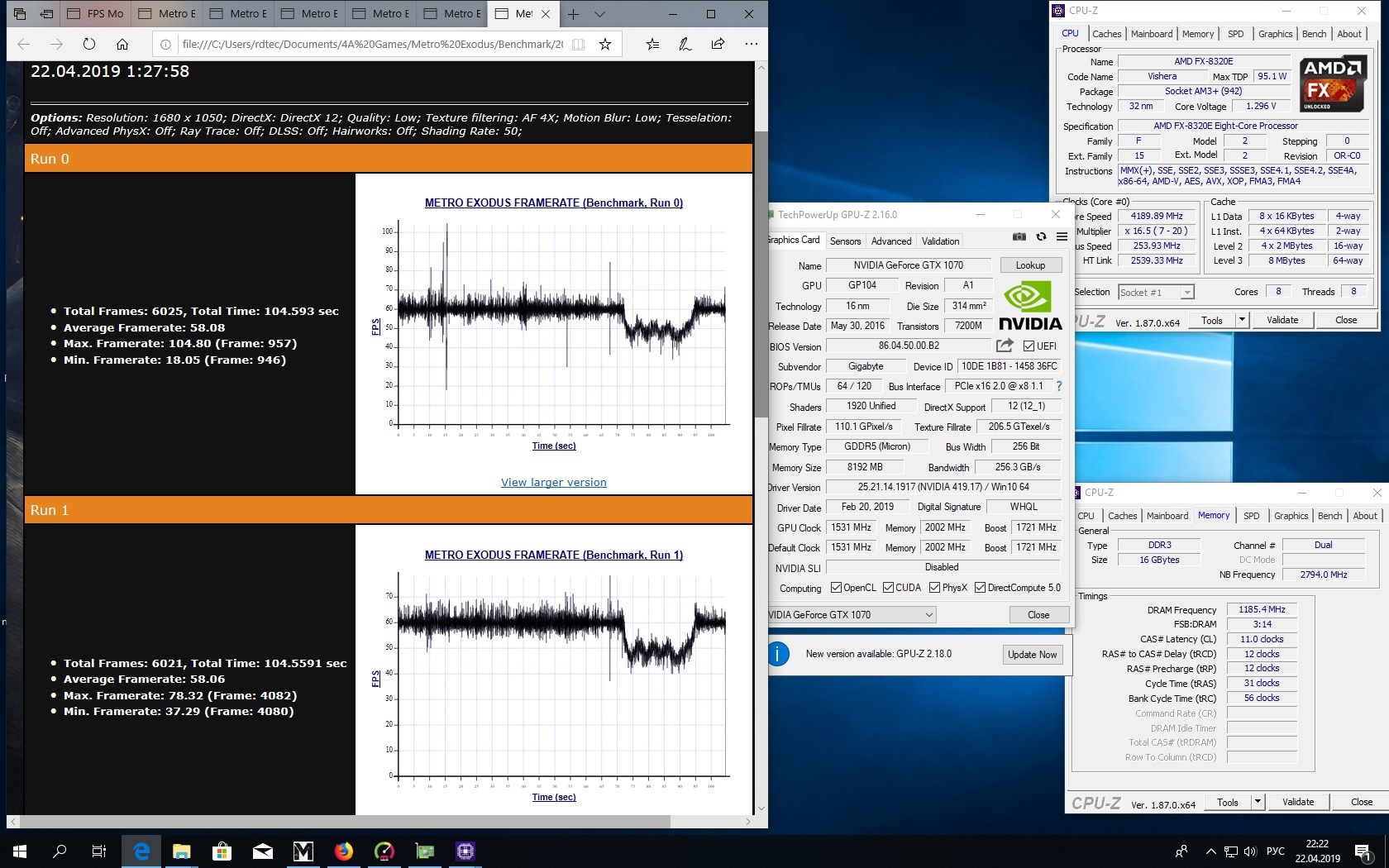This screenshot has height=868, width=1389.
Task: Open the Tools dropdown arrow in CPU-Z
Action: tap(1241, 320)
